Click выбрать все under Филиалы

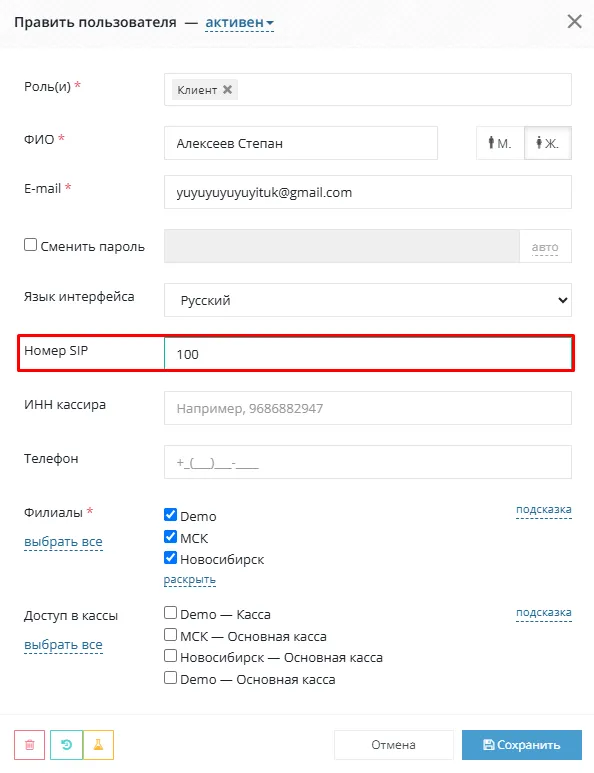click(x=63, y=541)
